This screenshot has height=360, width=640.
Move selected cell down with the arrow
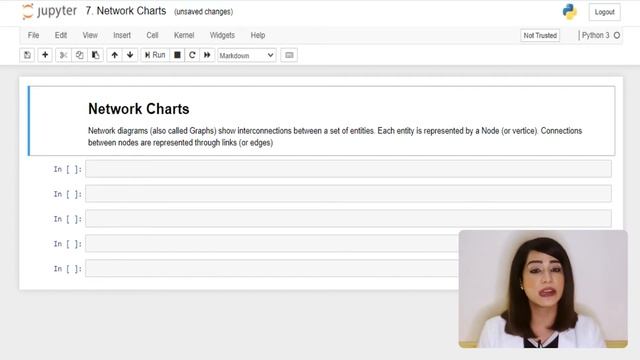[x=130, y=55]
